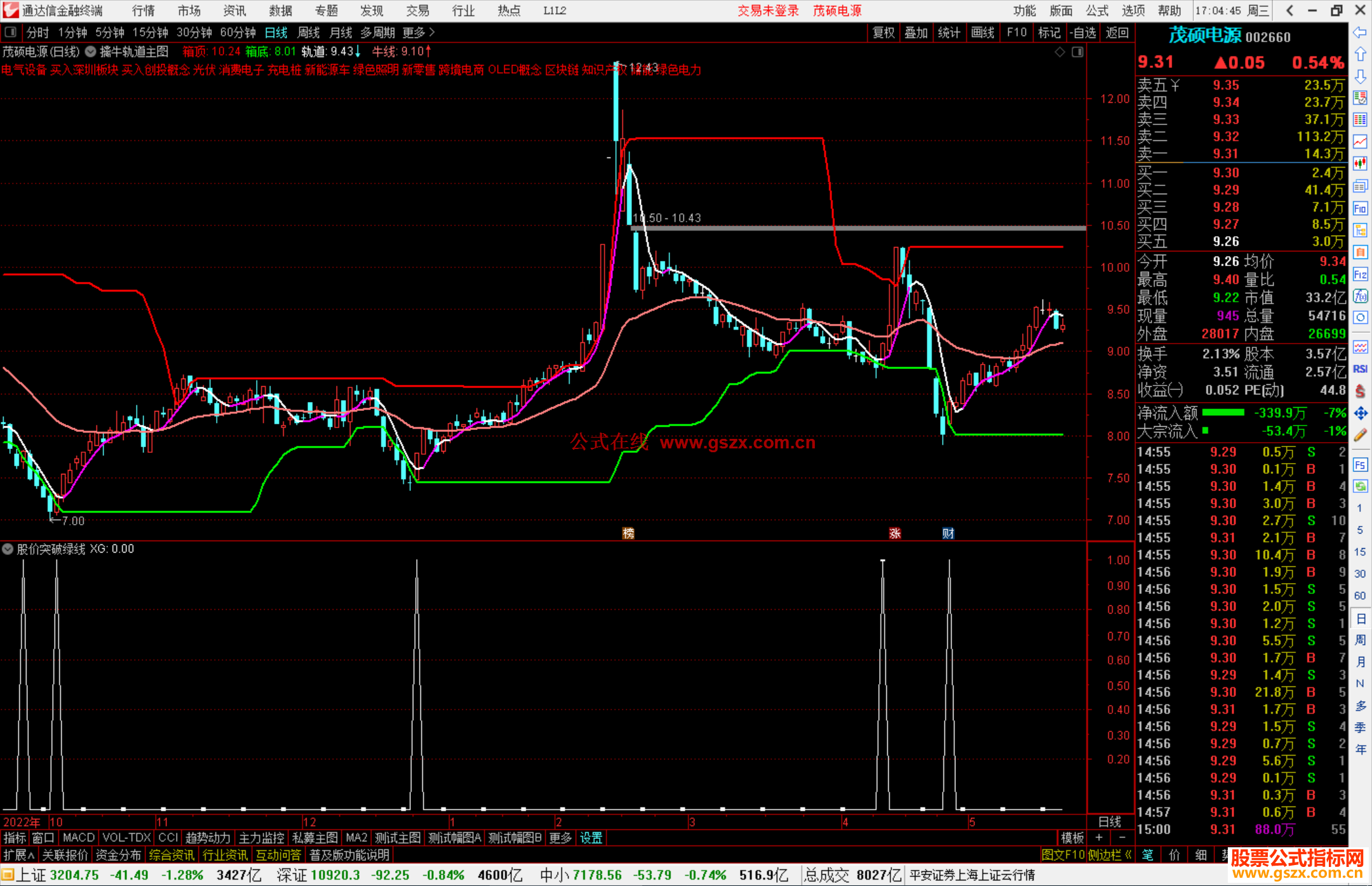Click the 返回 return button
Viewport: 1372px width, 886px height.
point(1117,32)
